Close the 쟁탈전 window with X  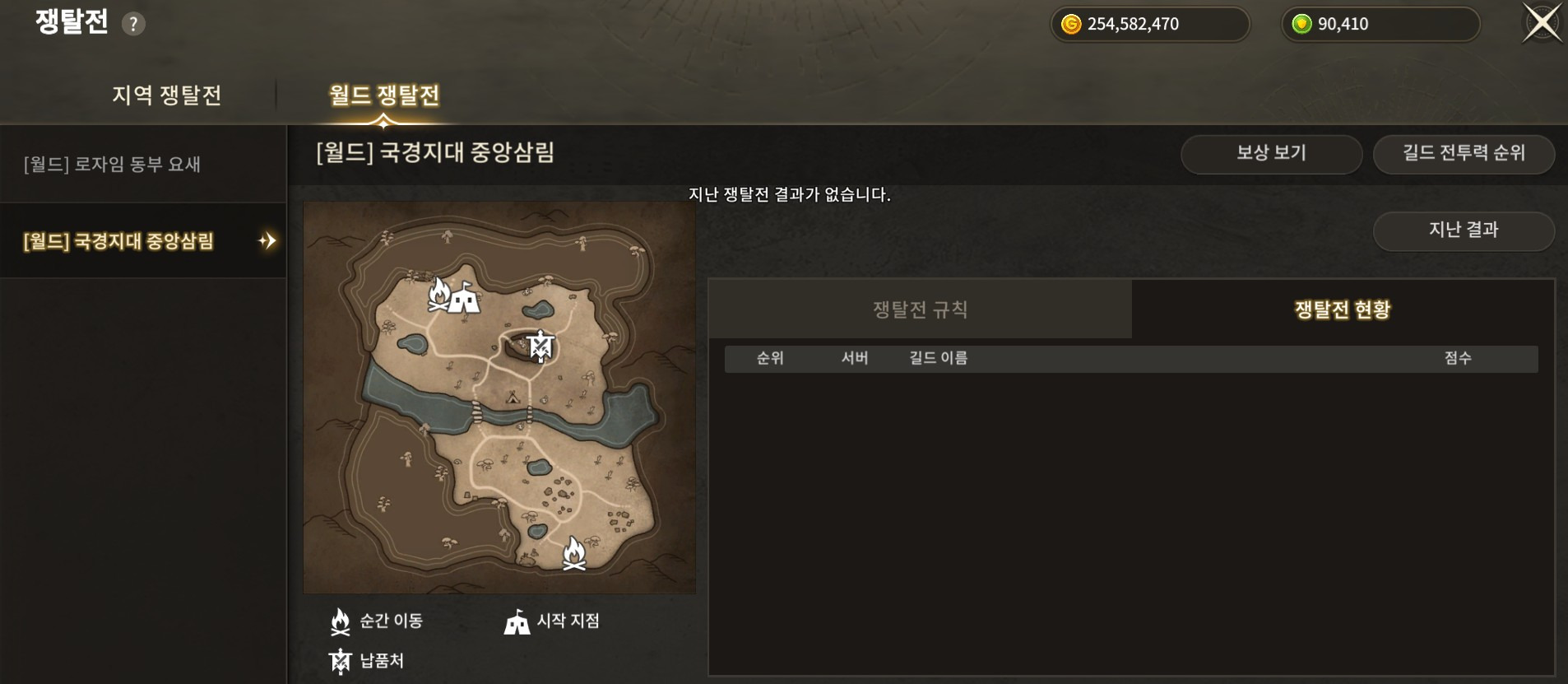[1542, 22]
